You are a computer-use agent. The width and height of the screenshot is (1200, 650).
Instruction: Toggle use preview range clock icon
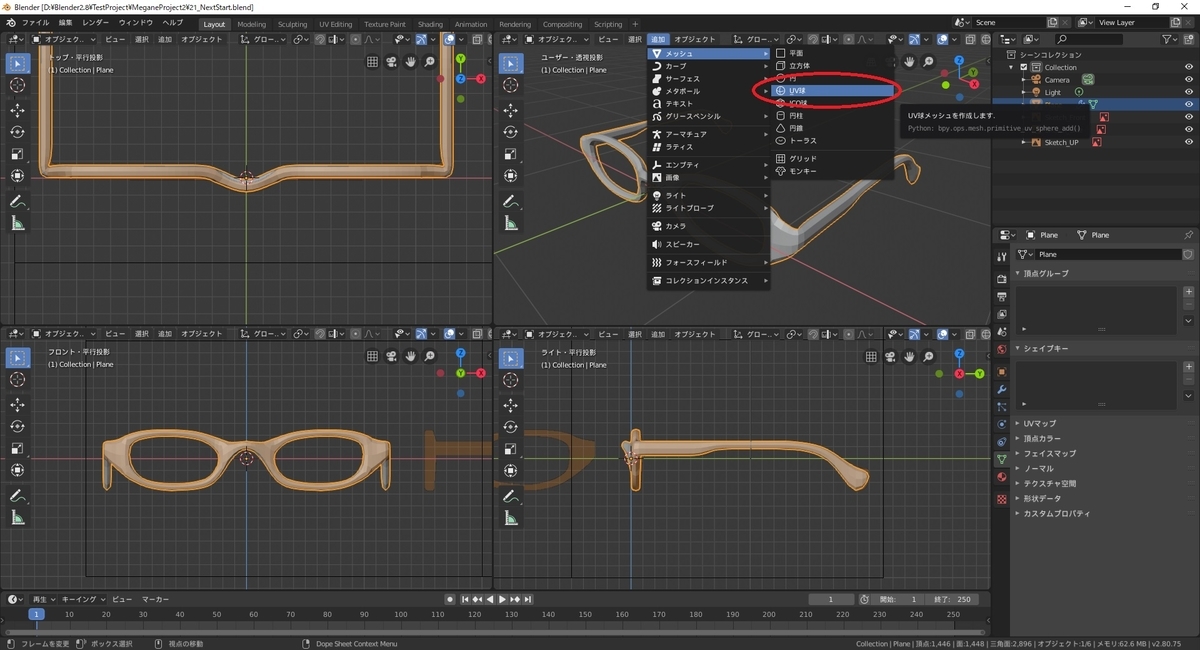[x=865, y=599]
